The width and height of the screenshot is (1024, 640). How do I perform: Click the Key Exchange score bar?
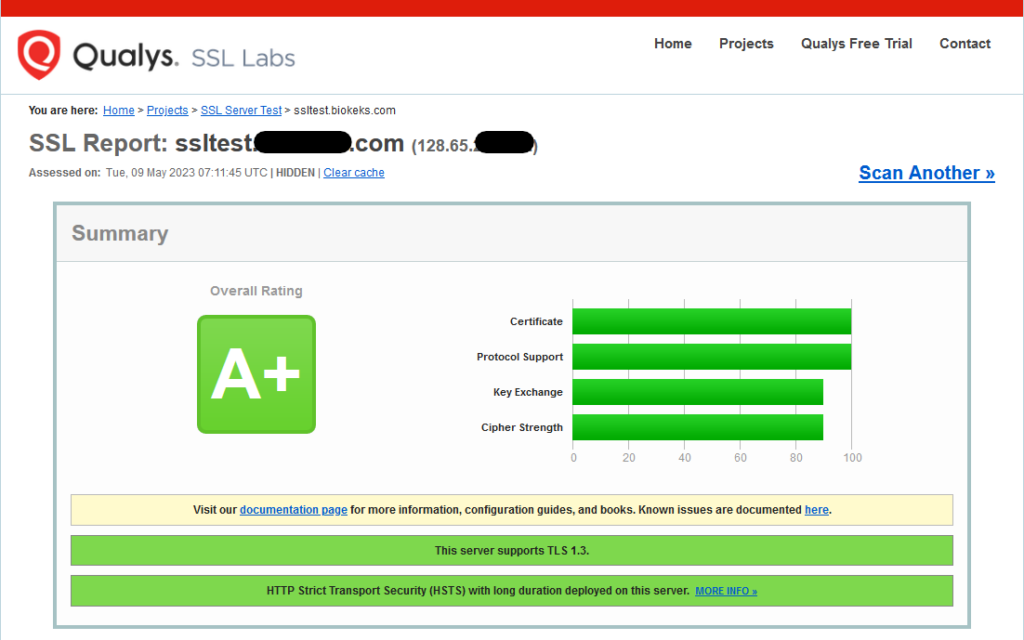697,392
